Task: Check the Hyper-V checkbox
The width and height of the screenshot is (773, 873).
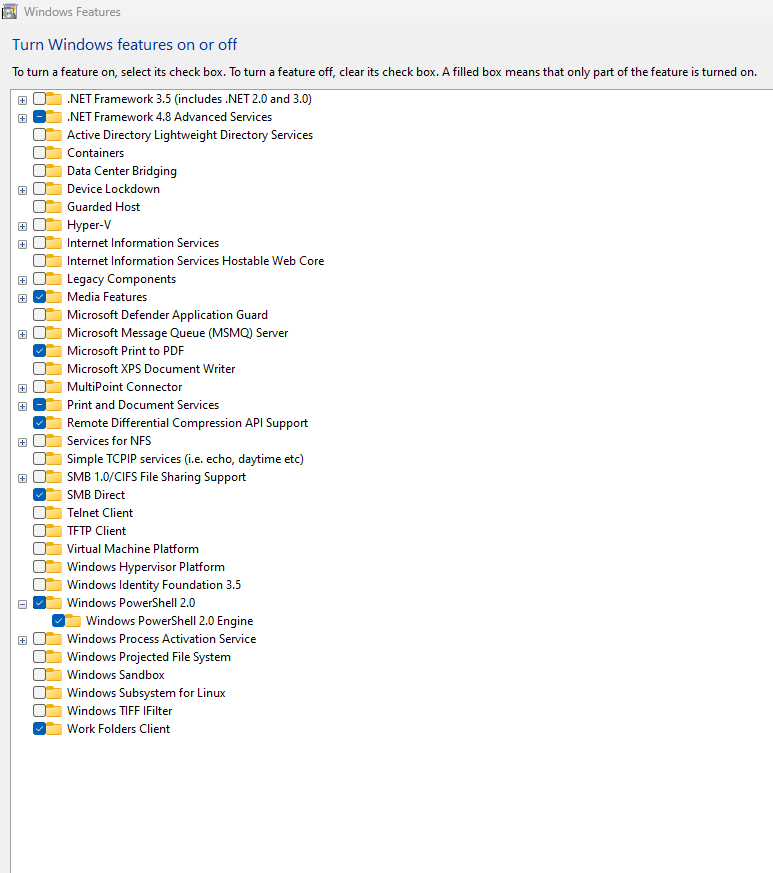Action: click(x=40, y=225)
